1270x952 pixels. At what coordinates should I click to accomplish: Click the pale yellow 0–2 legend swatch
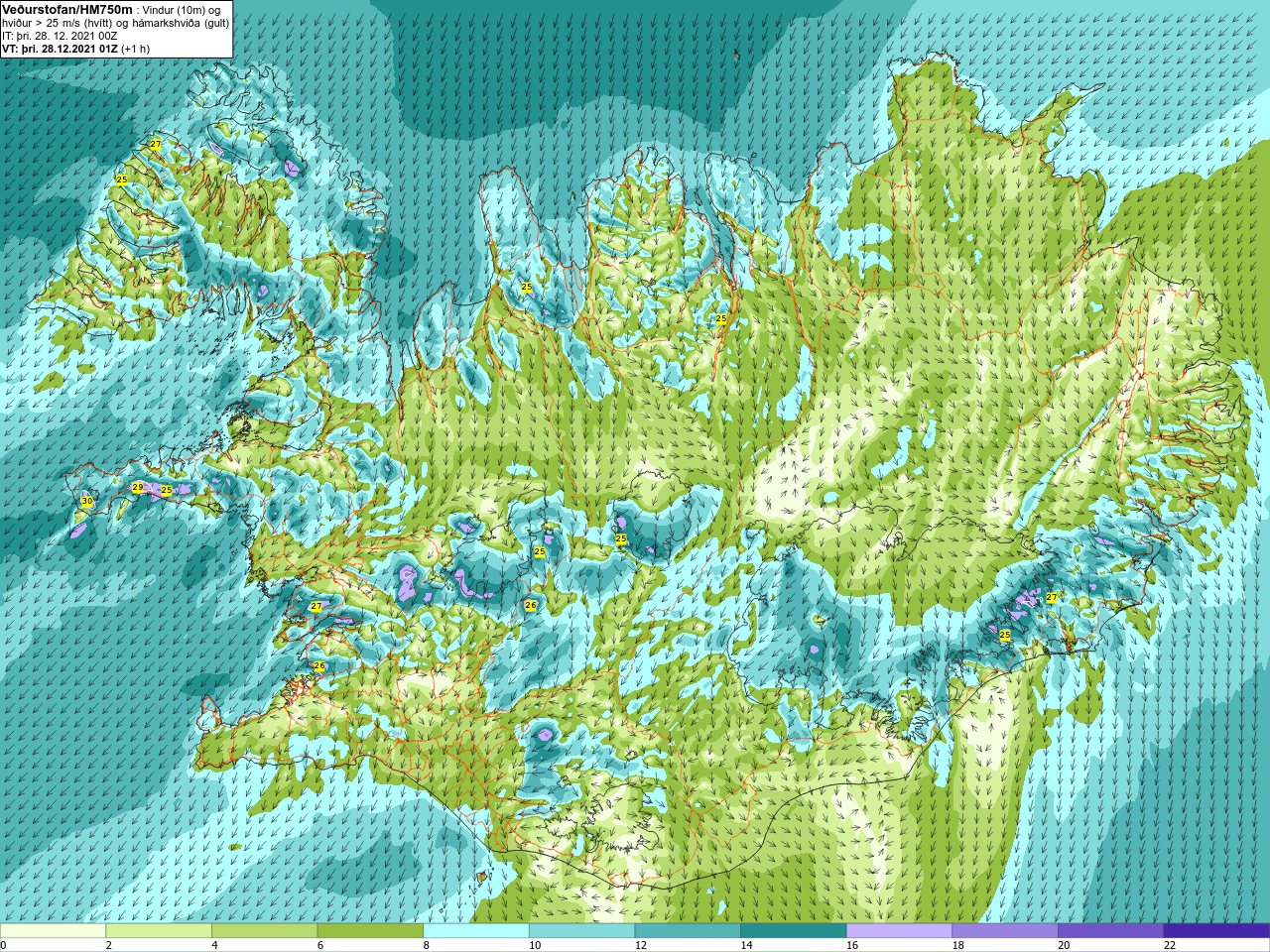53,931
